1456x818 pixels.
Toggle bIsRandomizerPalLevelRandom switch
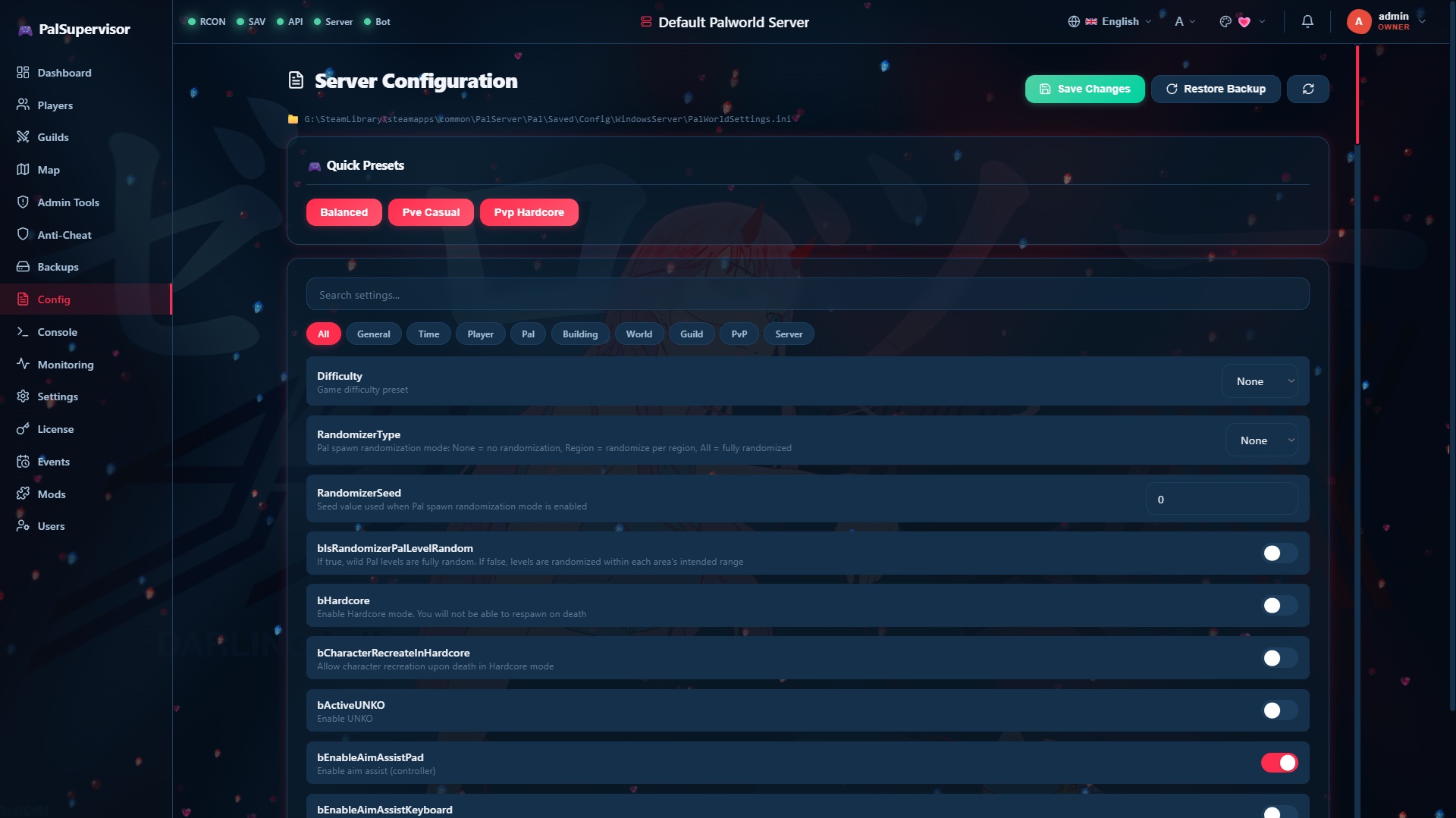pyautogui.click(x=1279, y=553)
